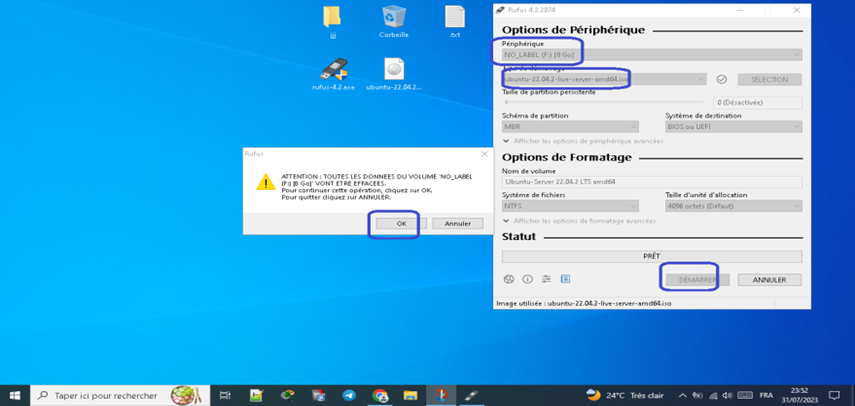Click the DÉMARRER button in Rufus
Image resolution: width=855 pixels, height=406 pixels.
[x=697, y=280]
